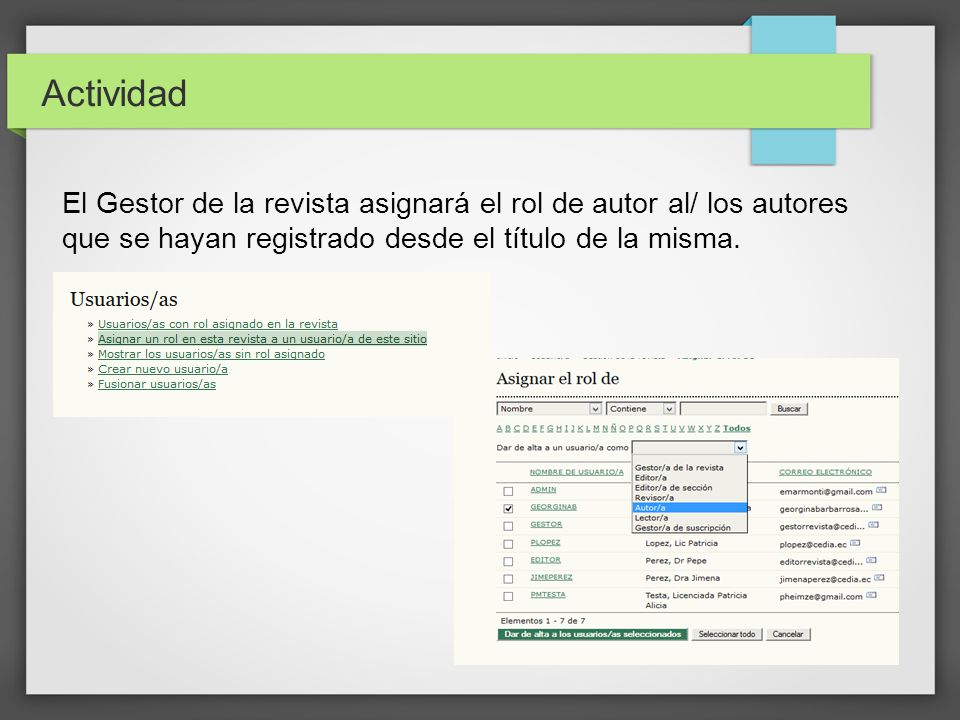Open the JIMEPEREZ user link
The image size is (960, 720).
[551, 577]
